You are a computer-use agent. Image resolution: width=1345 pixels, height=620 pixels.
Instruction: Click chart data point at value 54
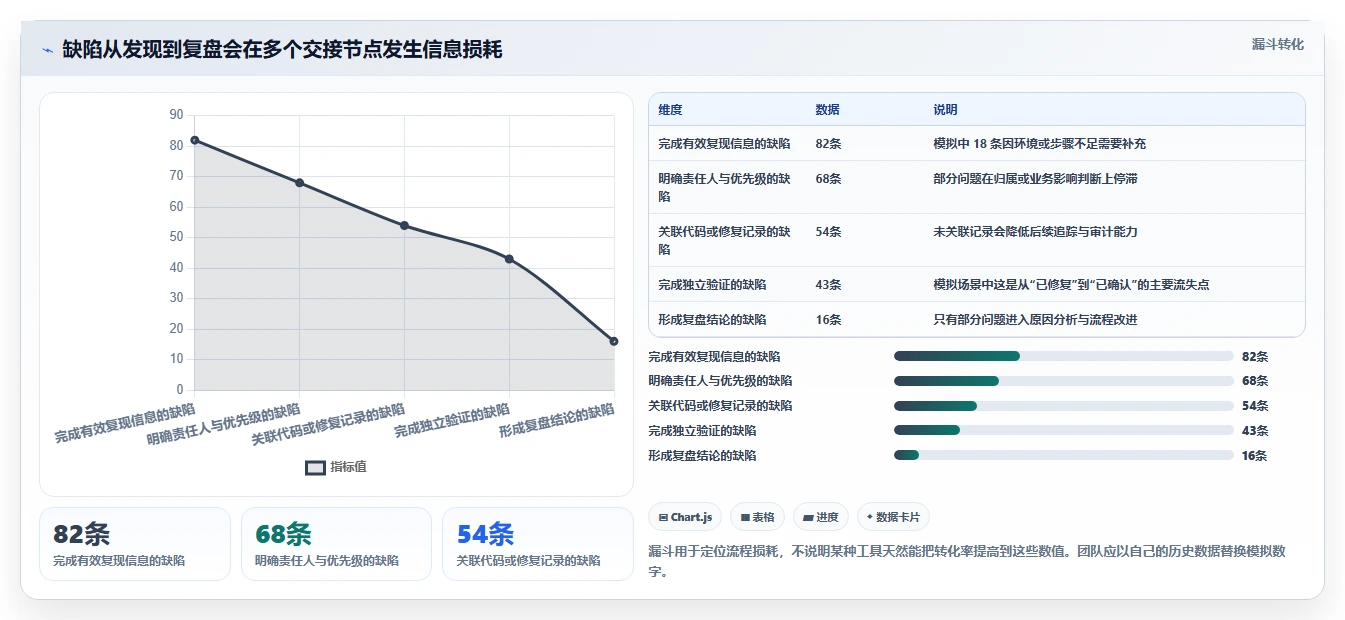tap(404, 226)
